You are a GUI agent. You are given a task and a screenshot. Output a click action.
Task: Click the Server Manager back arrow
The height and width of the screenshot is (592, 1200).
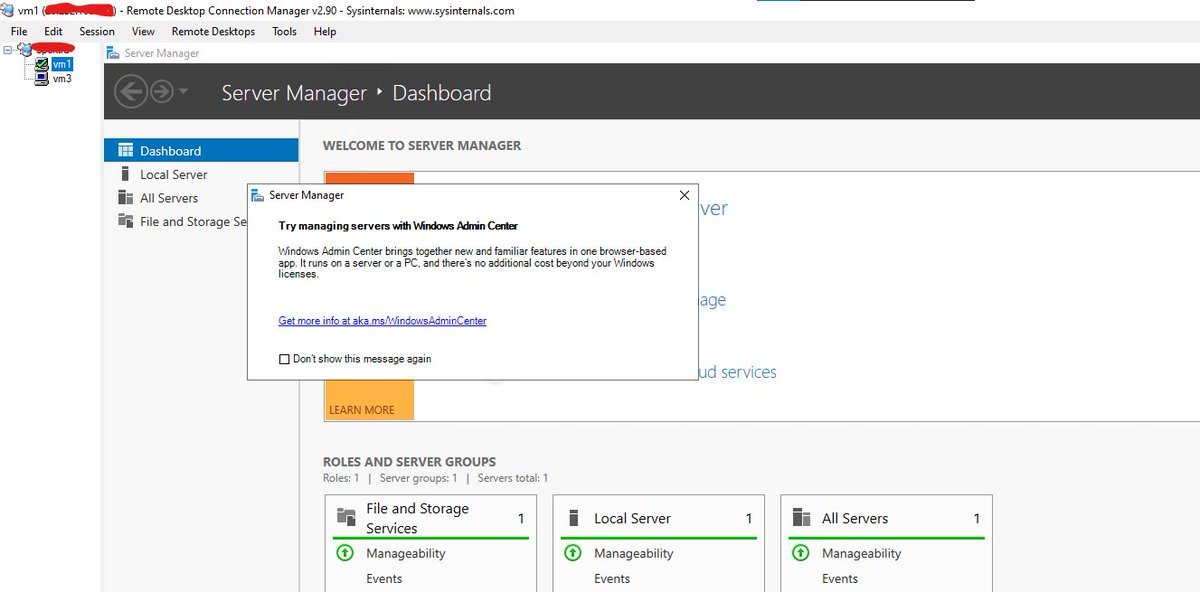130,93
